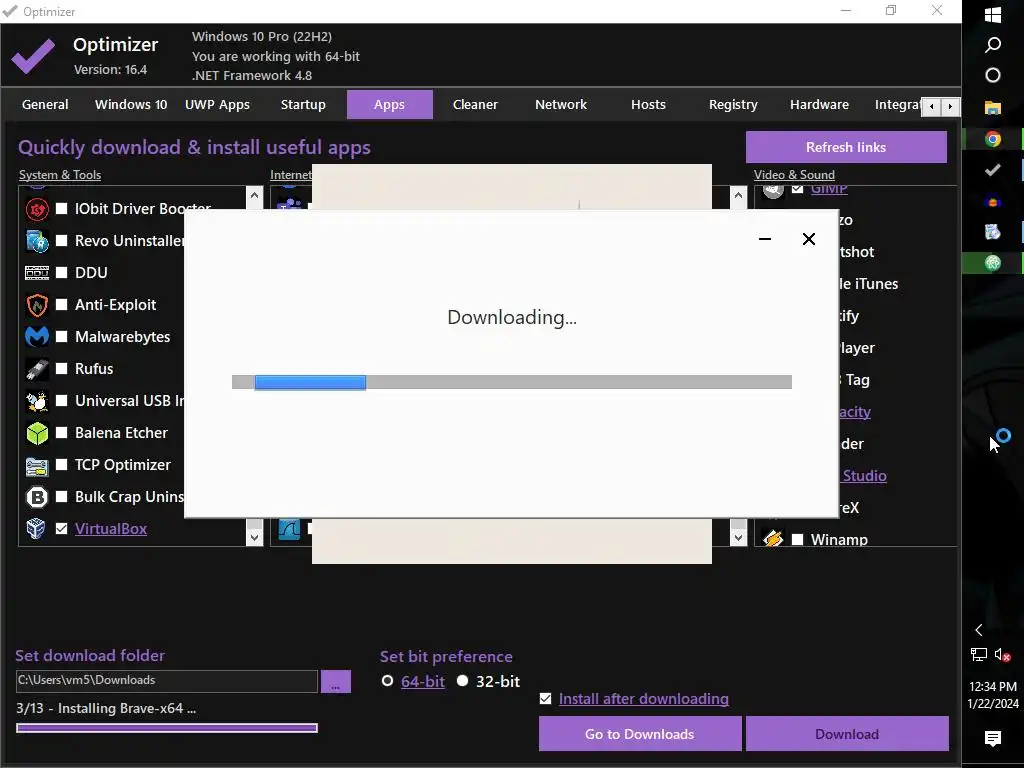Browse download folder with the ... button
Viewport: 1024px width, 768px height.
pyautogui.click(x=336, y=681)
